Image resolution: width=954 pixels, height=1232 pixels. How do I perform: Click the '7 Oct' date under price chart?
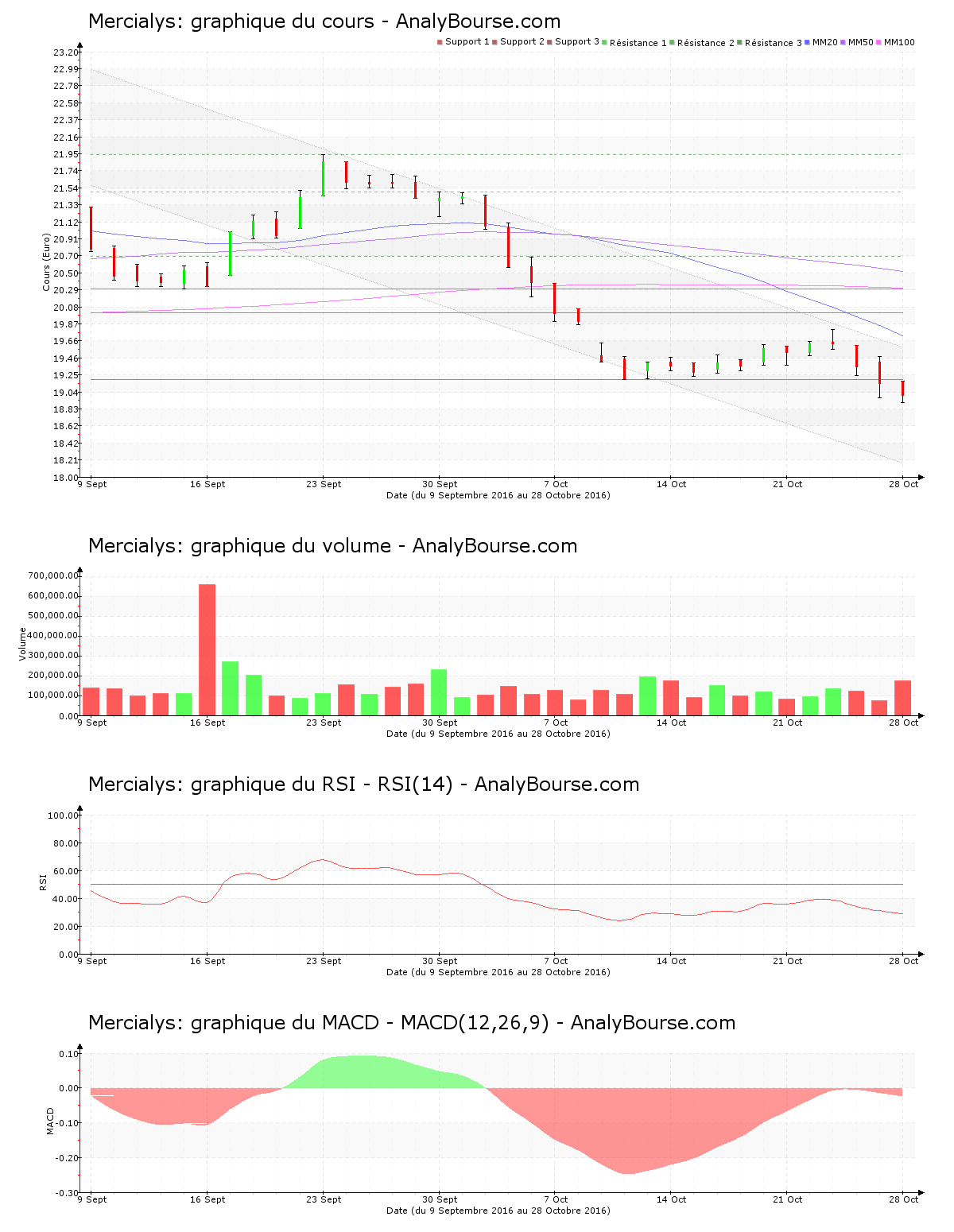point(556,484)
